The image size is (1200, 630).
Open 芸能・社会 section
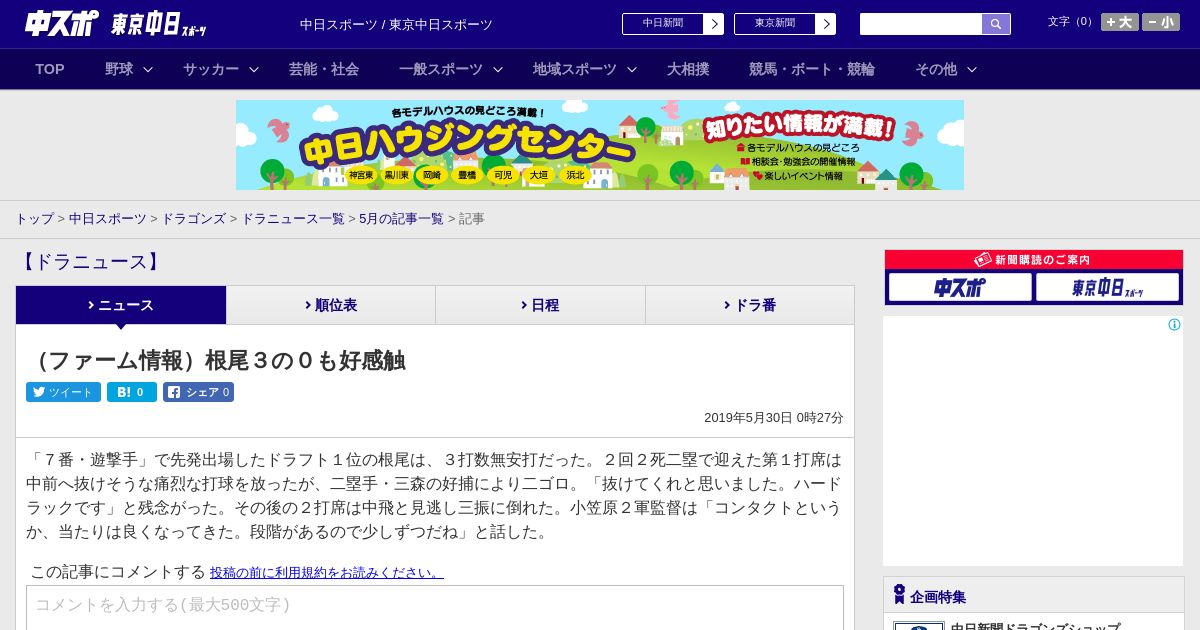coord(324,69)
